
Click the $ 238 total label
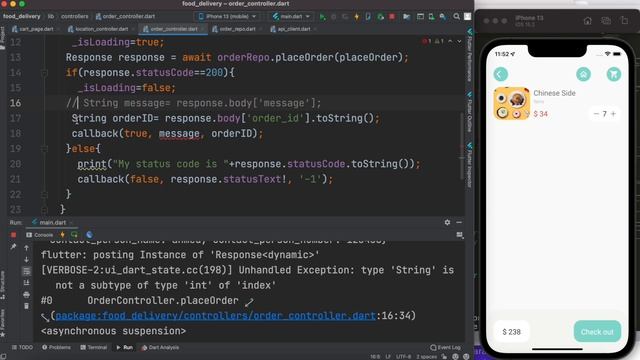click(511, 332)
